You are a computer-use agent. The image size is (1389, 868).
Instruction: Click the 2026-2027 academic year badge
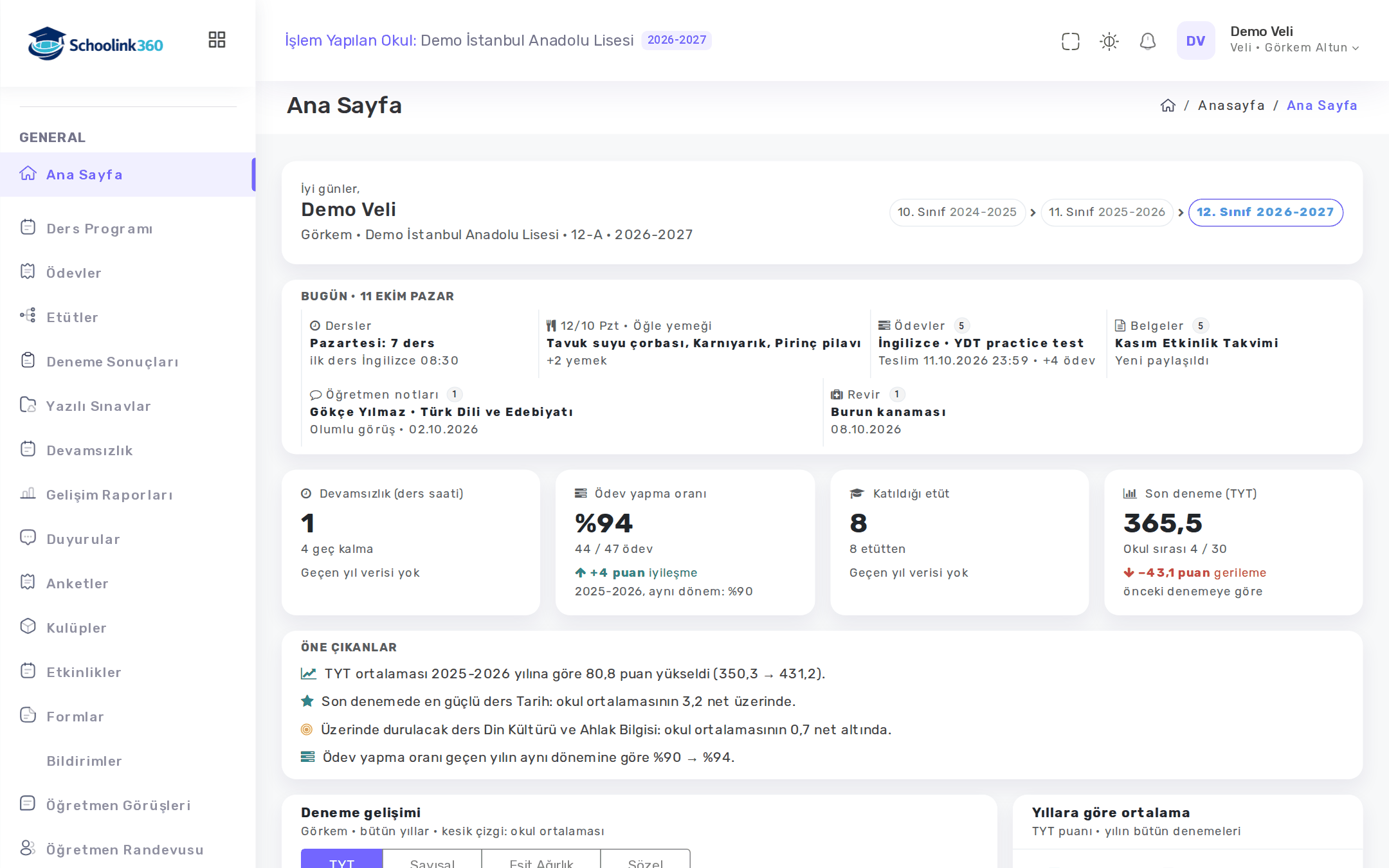pyautogui.click(x=676, y=40)
